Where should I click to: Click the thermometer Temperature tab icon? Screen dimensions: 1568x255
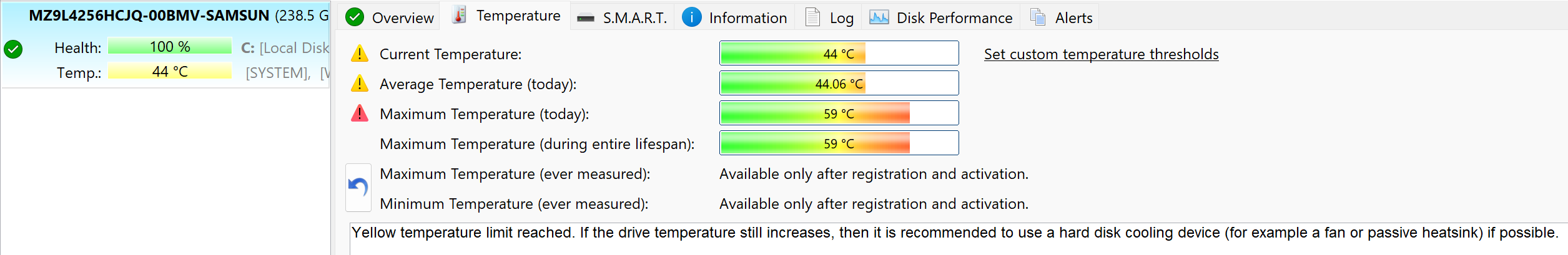(460, 15)
